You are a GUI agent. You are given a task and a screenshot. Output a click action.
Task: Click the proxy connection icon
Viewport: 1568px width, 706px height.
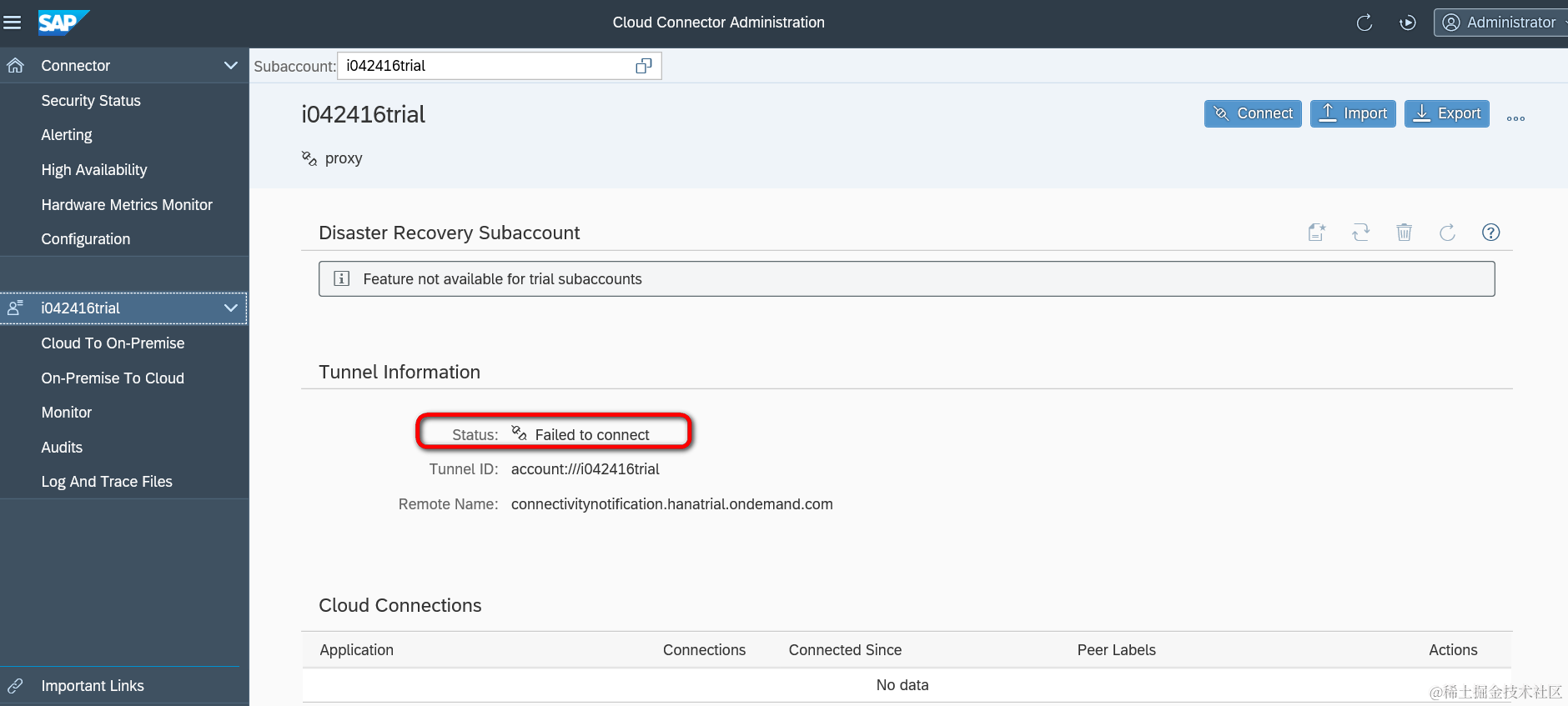pyautogui.click(x=309, y=158)
